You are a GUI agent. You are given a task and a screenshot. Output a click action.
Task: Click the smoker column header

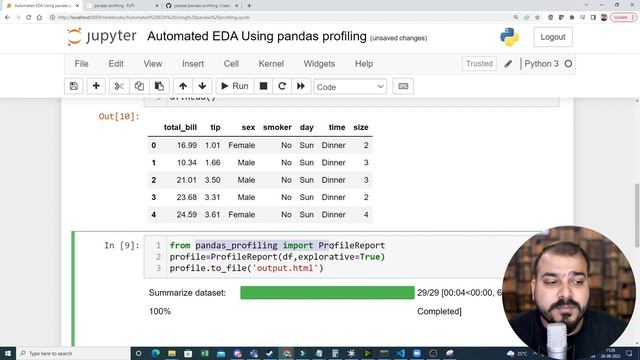pyautogui.click(x=277, y=127)
